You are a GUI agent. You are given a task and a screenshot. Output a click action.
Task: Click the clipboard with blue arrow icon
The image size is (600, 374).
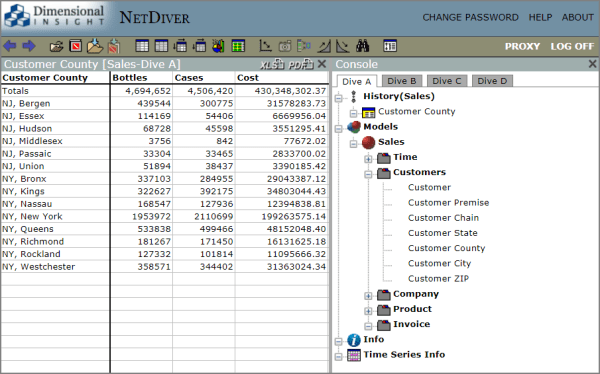pyautogui.click(x=114, y=46)
